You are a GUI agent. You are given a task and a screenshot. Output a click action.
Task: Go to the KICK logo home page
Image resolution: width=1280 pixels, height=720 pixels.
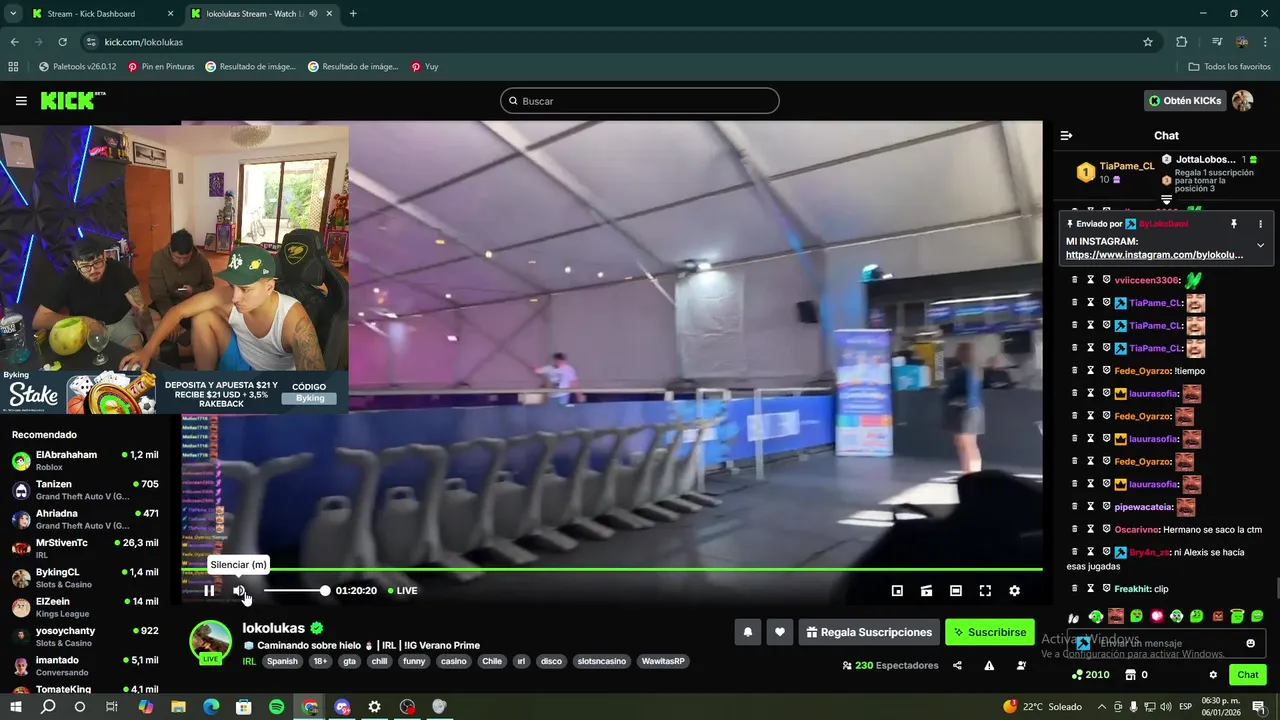pos(72,100)
